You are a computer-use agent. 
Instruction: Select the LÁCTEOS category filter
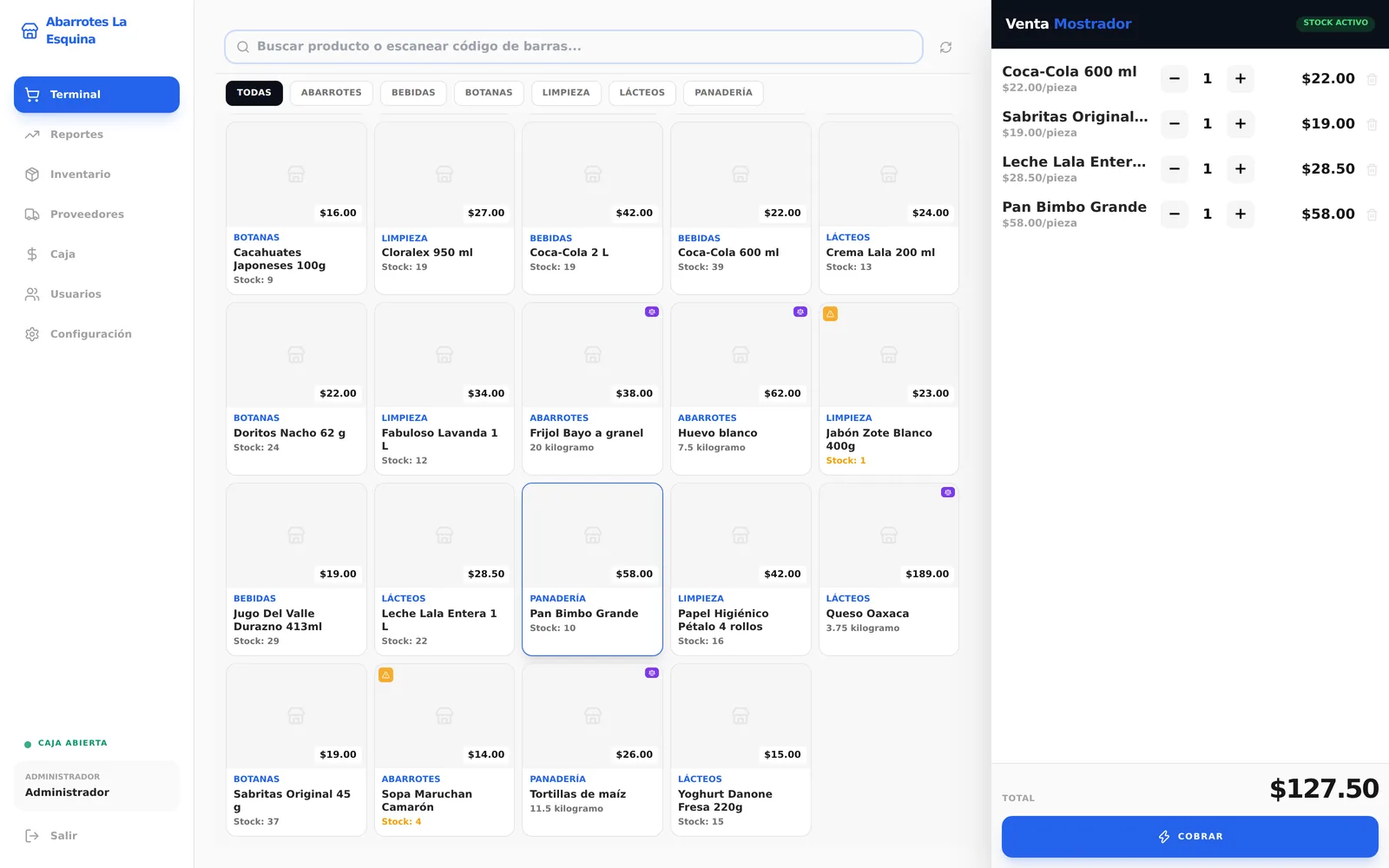pos(642,93)
